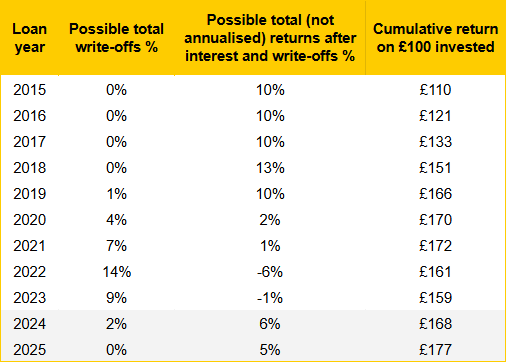Screen dimensions: 507x363
Task: Click the 2015 loan year cell
Action: [x=29, y=90]
